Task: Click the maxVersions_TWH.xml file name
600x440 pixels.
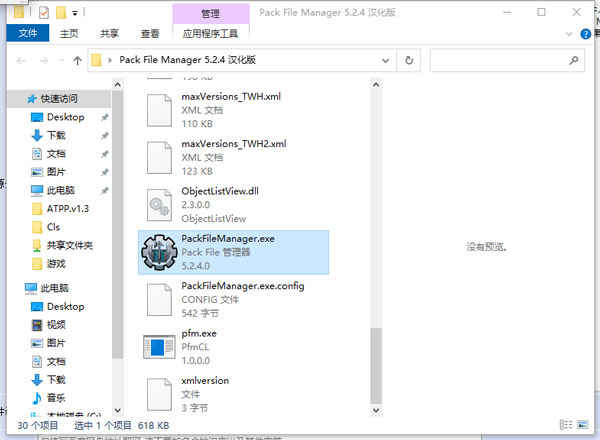Action: pyautogui.click(x=231, y=96)
